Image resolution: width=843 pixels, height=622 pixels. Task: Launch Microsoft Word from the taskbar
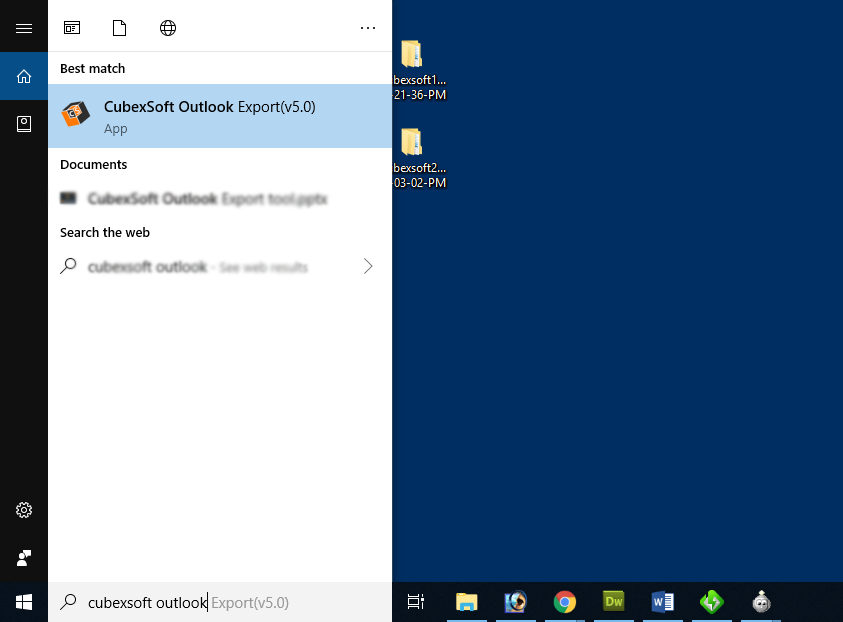(x=662, y=602)
